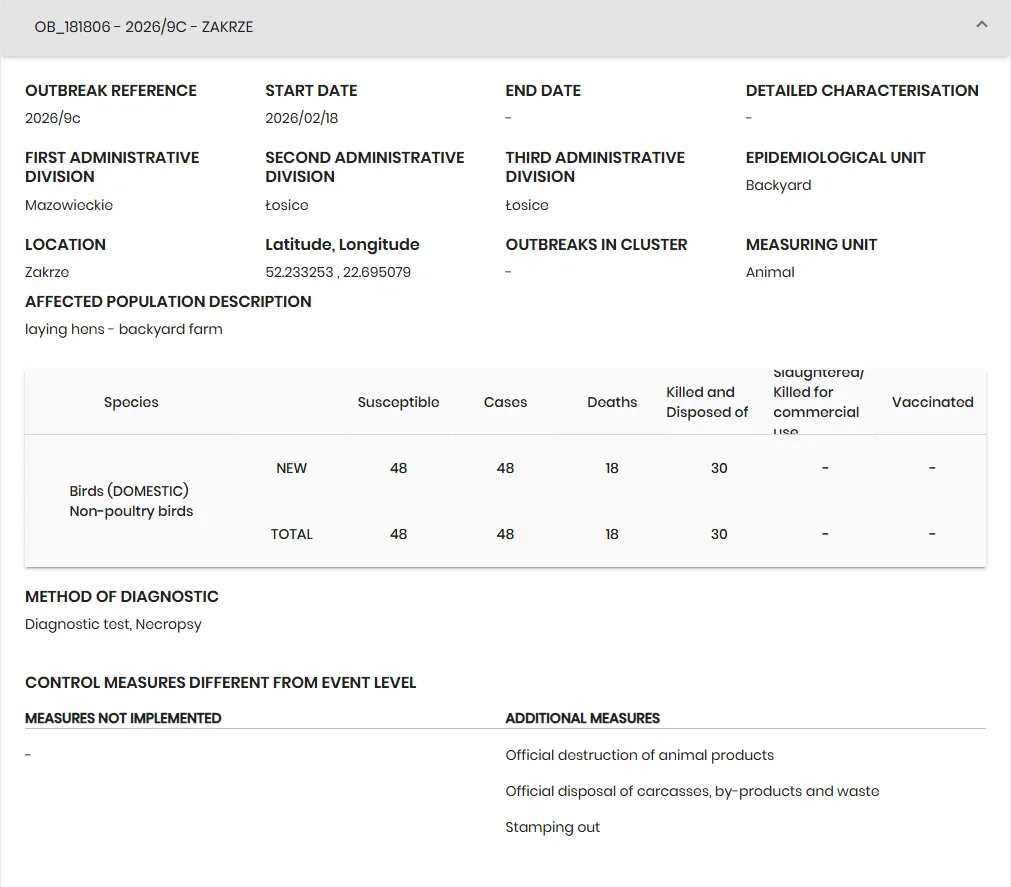Click TOTAL row Cases value 48
This screenshot has width=1011, height=887.
coord(506,534)
